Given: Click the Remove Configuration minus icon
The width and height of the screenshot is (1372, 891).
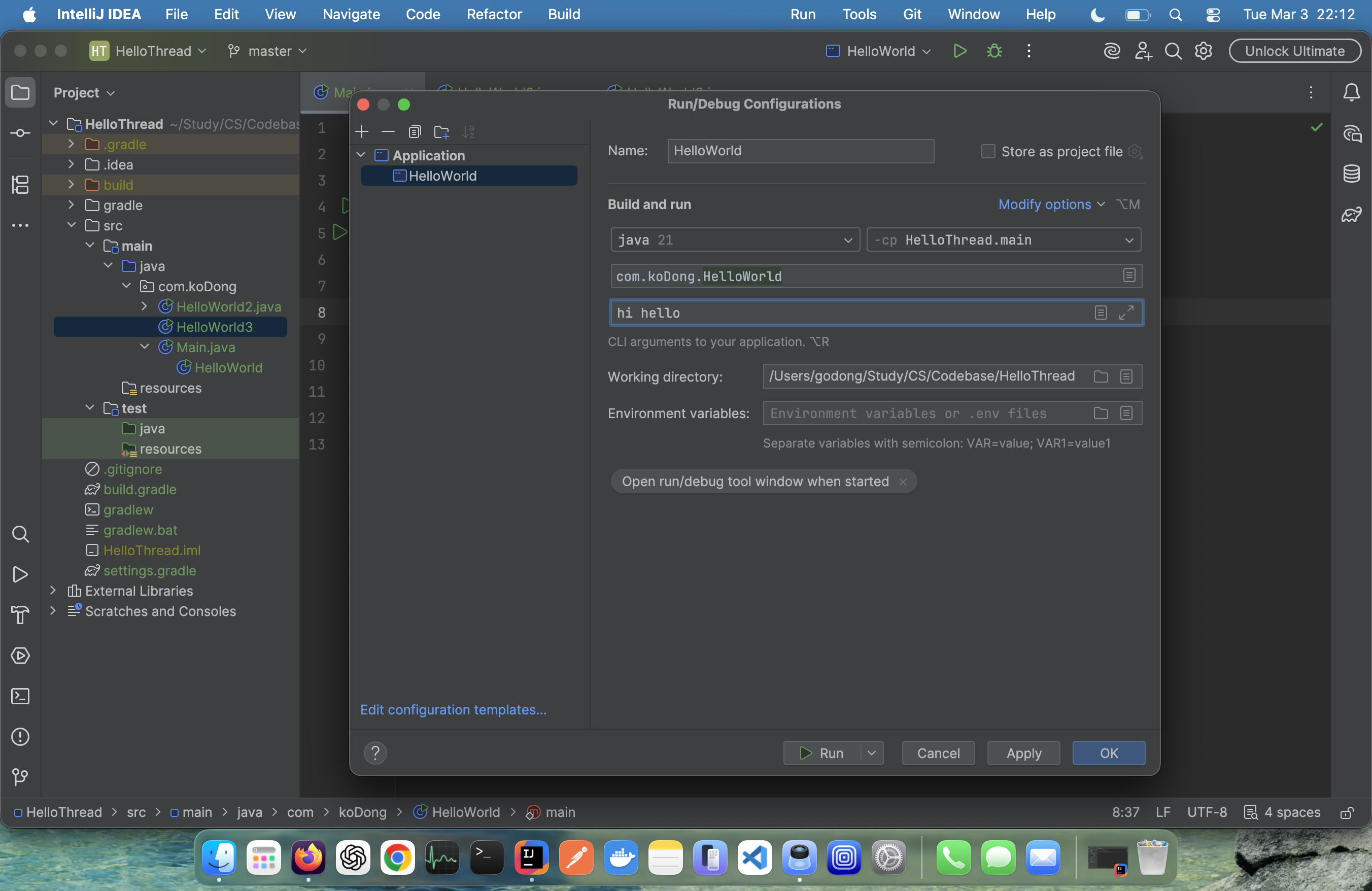Looking at the screenshot, I should 388,131.
